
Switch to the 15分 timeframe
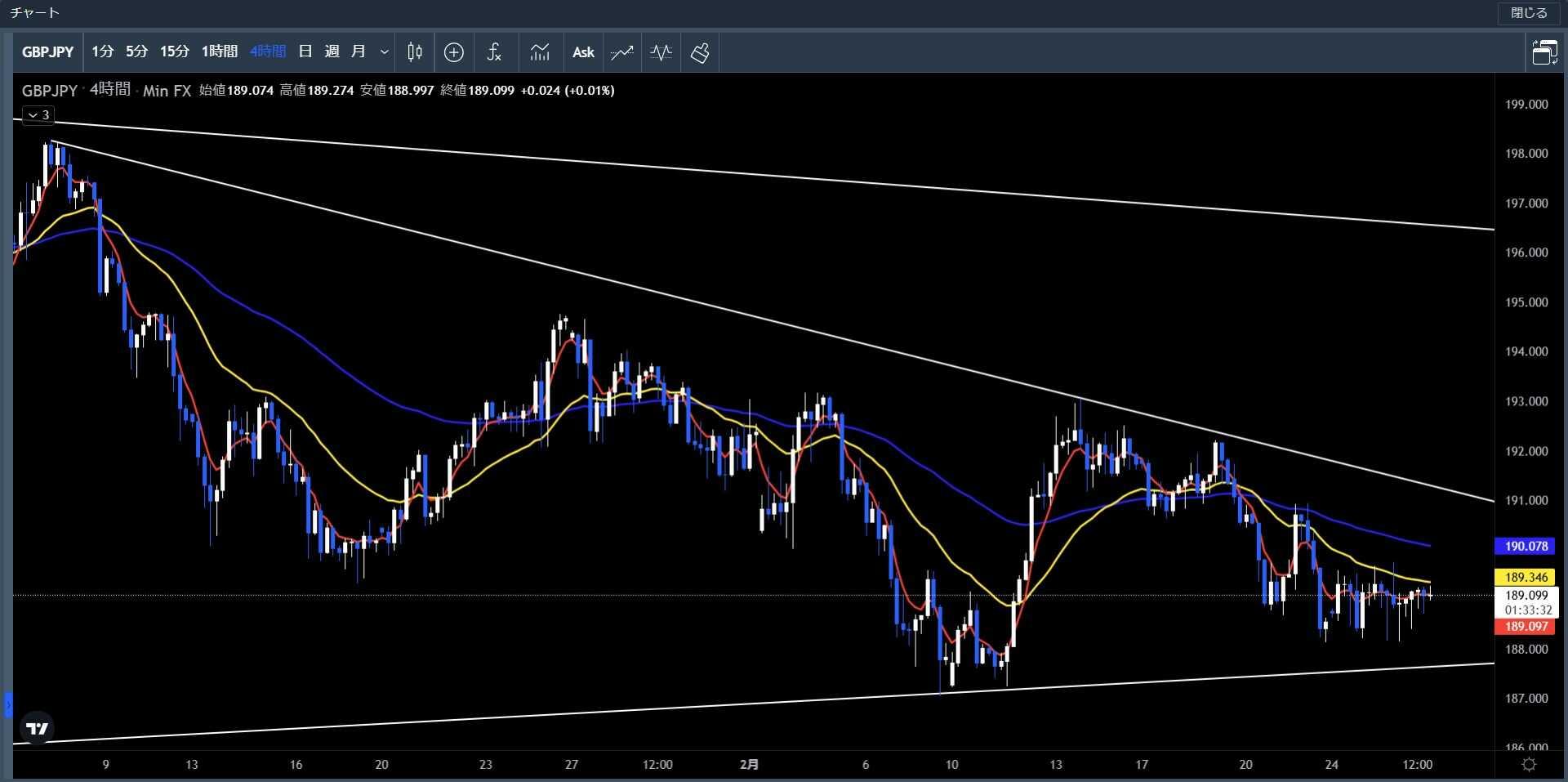(174, 52)
